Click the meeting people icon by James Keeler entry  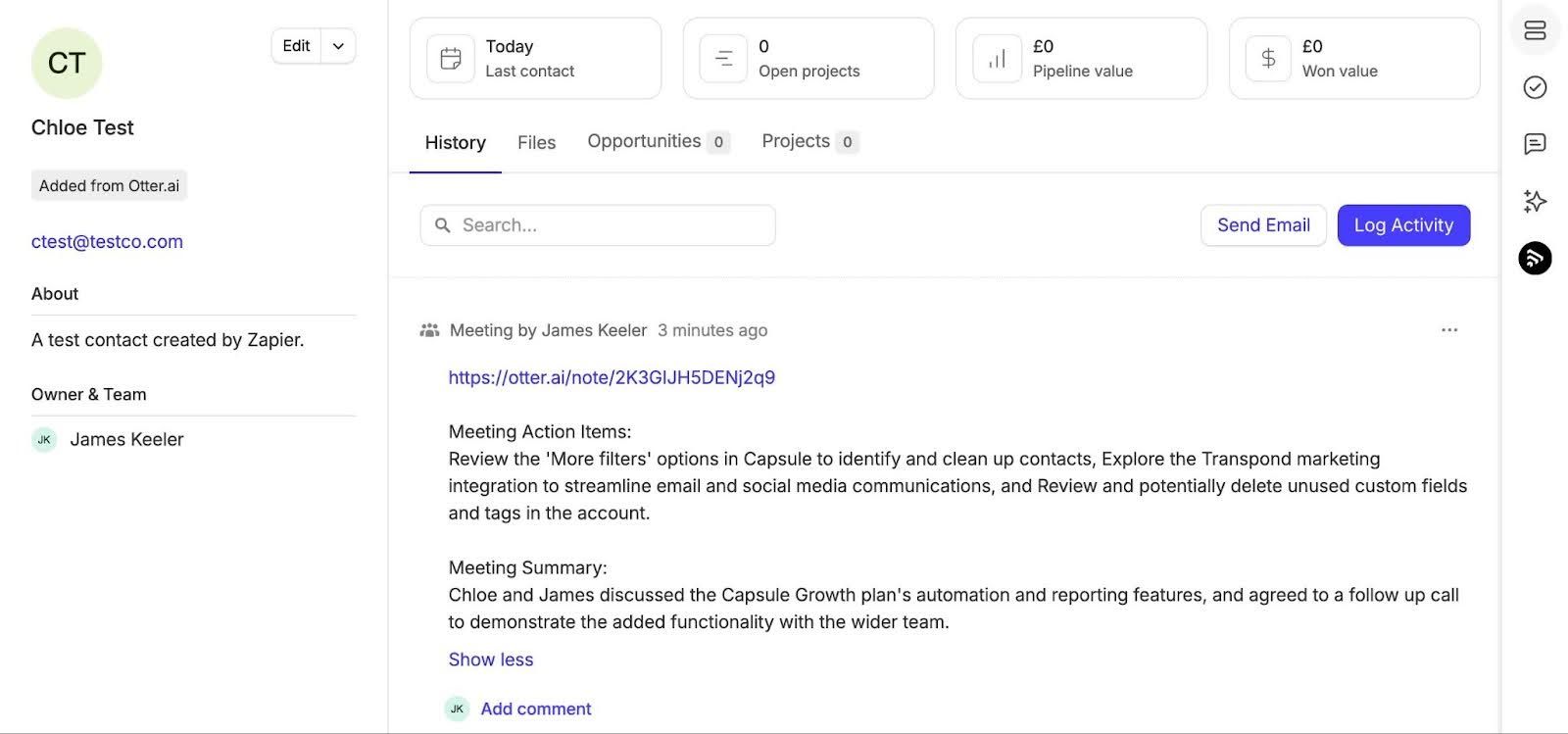coord(429,330)
